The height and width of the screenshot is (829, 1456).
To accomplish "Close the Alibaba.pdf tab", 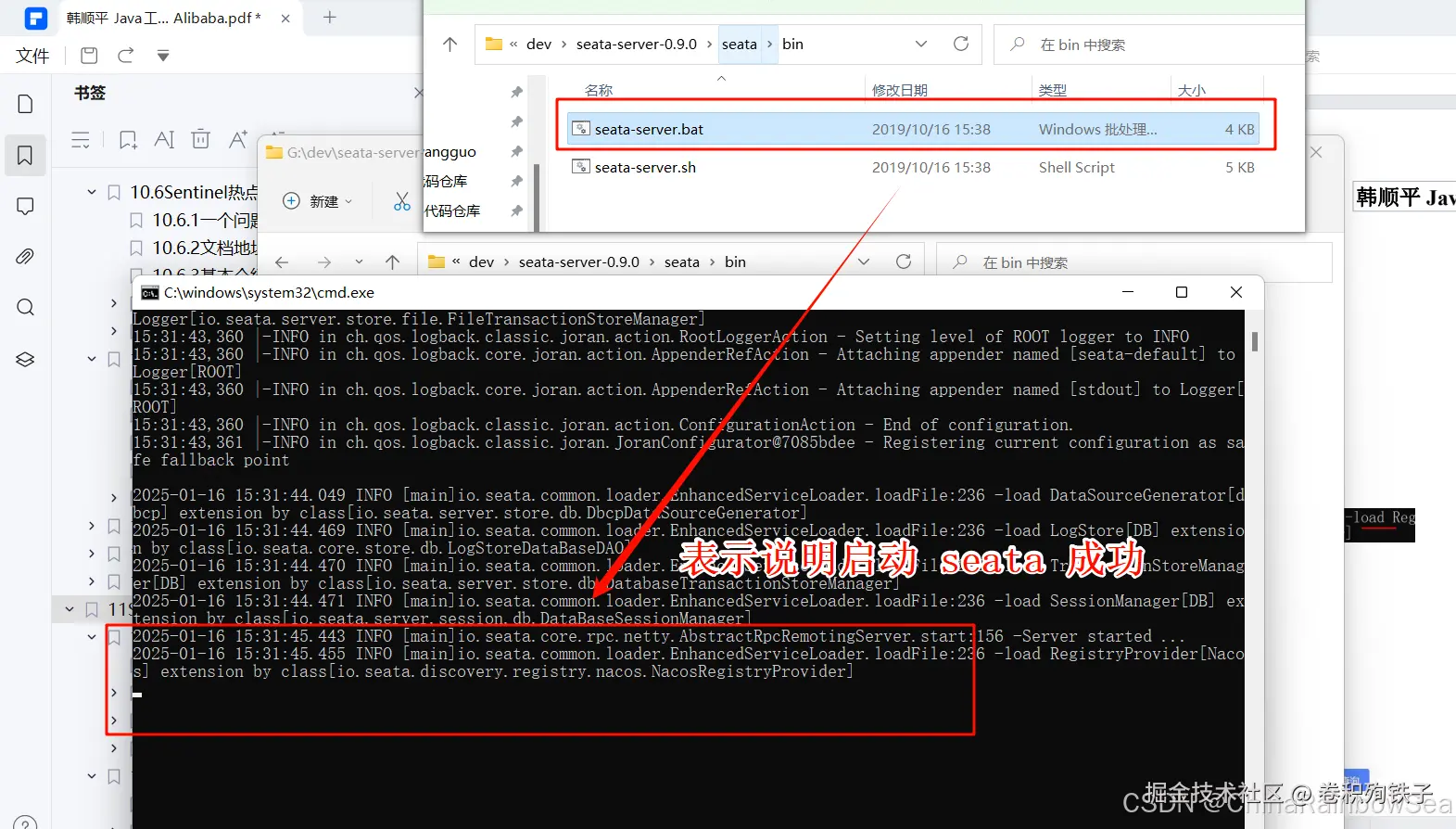I will tap(285, 18).
